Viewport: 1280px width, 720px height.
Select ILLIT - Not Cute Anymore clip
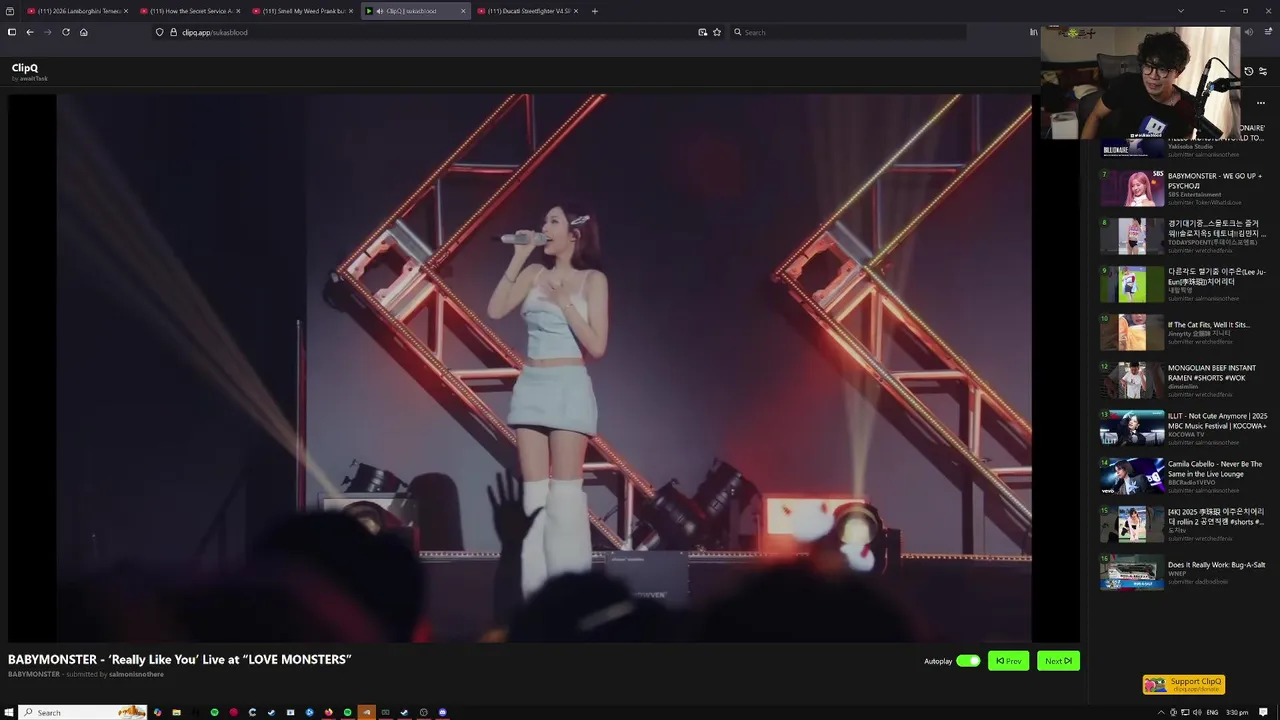[x=1184, y=428]
